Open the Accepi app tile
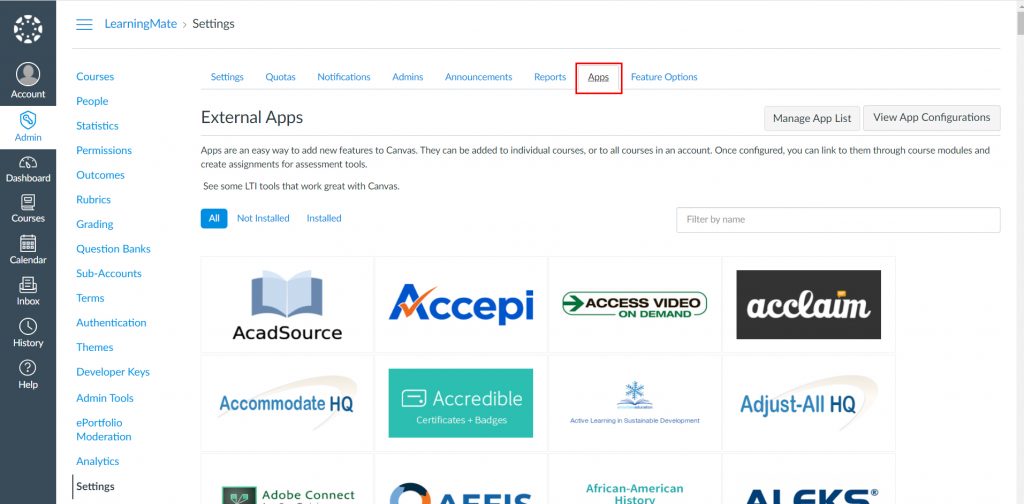This screenshot has width=1024, height=504. (461, 304)
